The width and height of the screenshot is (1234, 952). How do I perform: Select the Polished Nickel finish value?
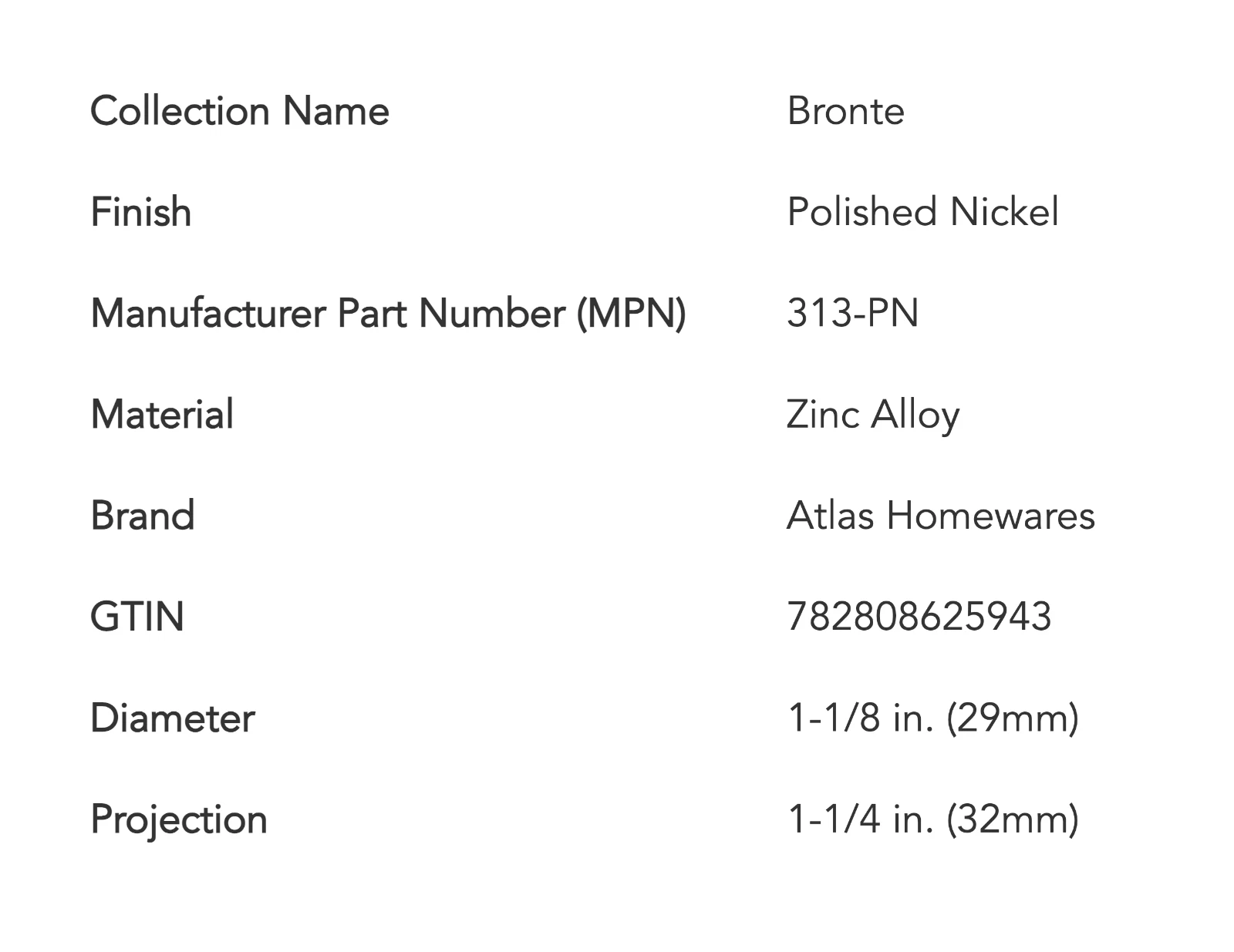click(922, 212)
